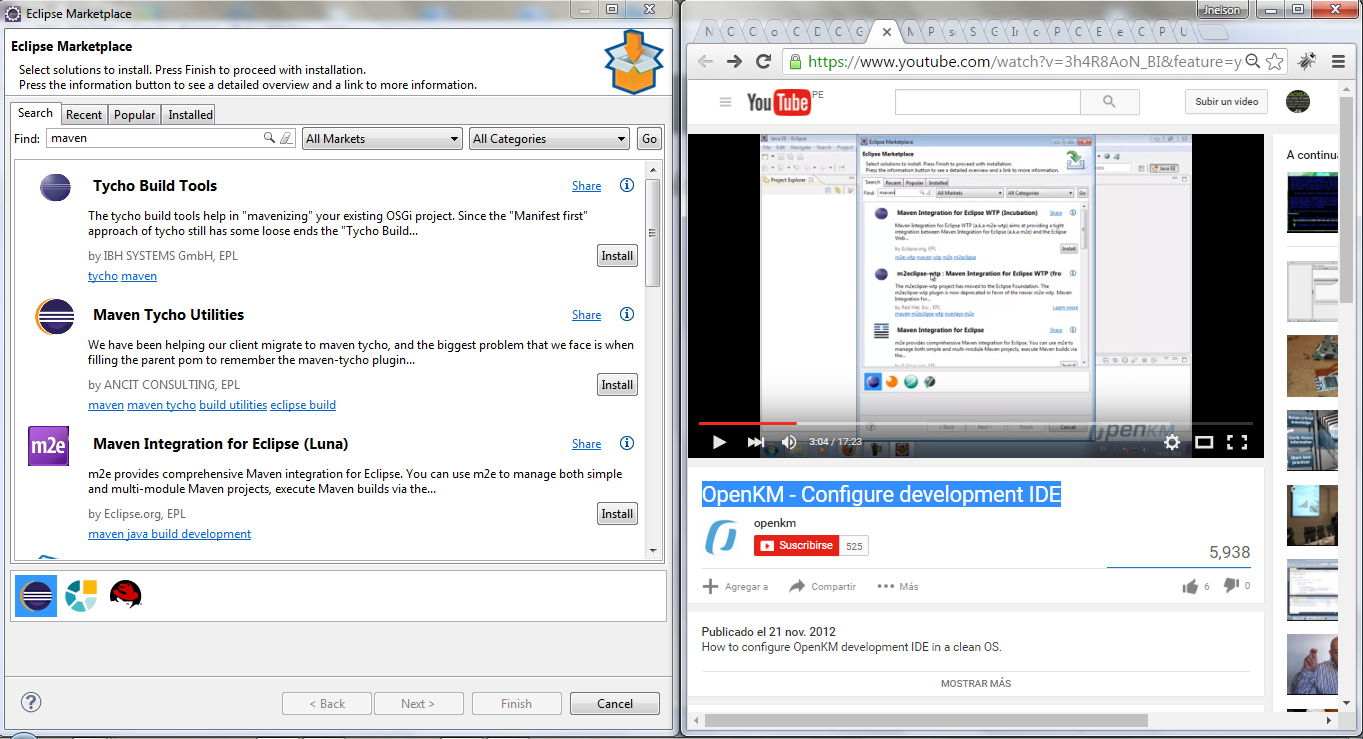
Task: Like the video with thumbs up icon
Action: click(x=1190, y=587)
